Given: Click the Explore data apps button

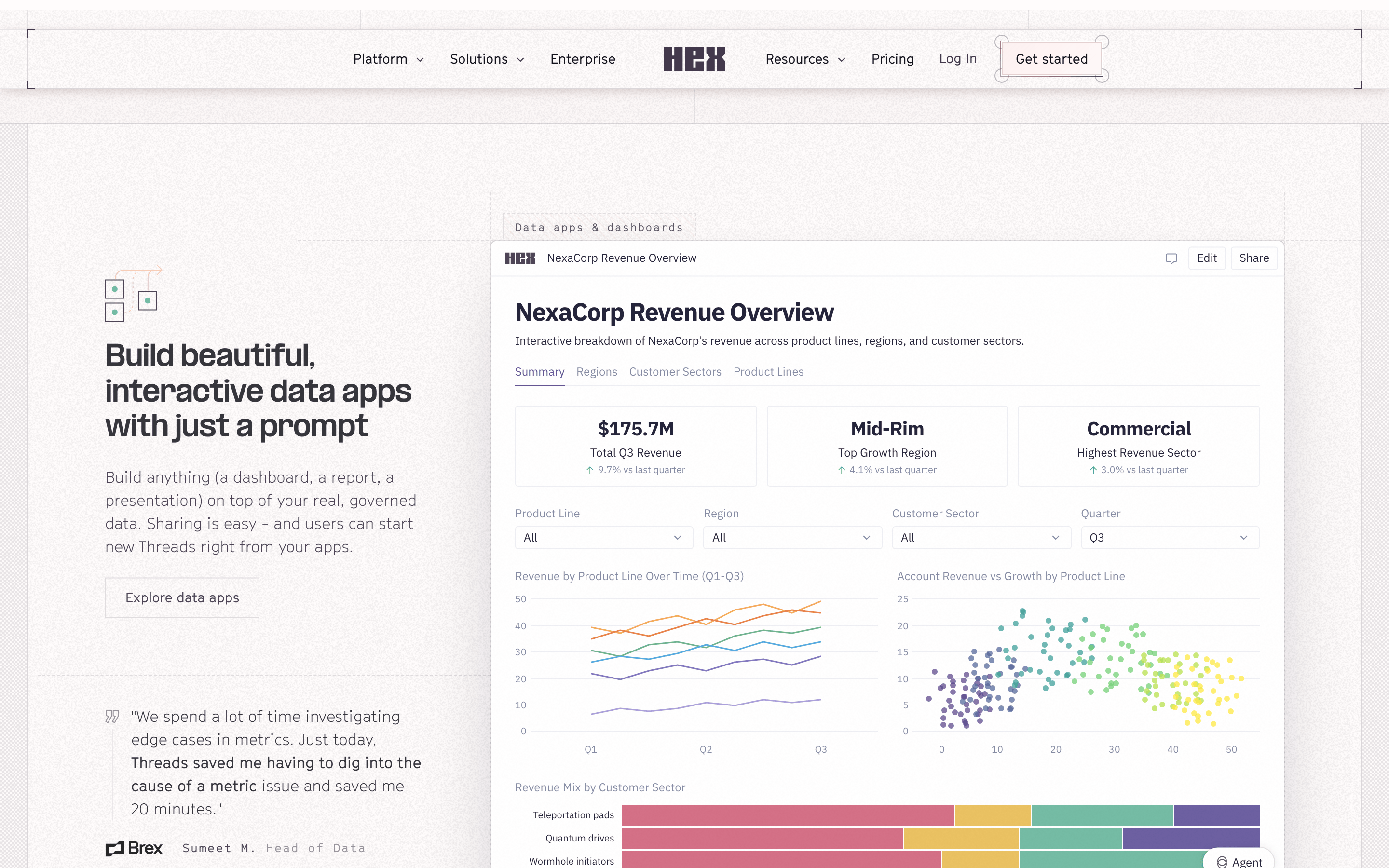Looking at the screenshot, I should click(182, 597).
